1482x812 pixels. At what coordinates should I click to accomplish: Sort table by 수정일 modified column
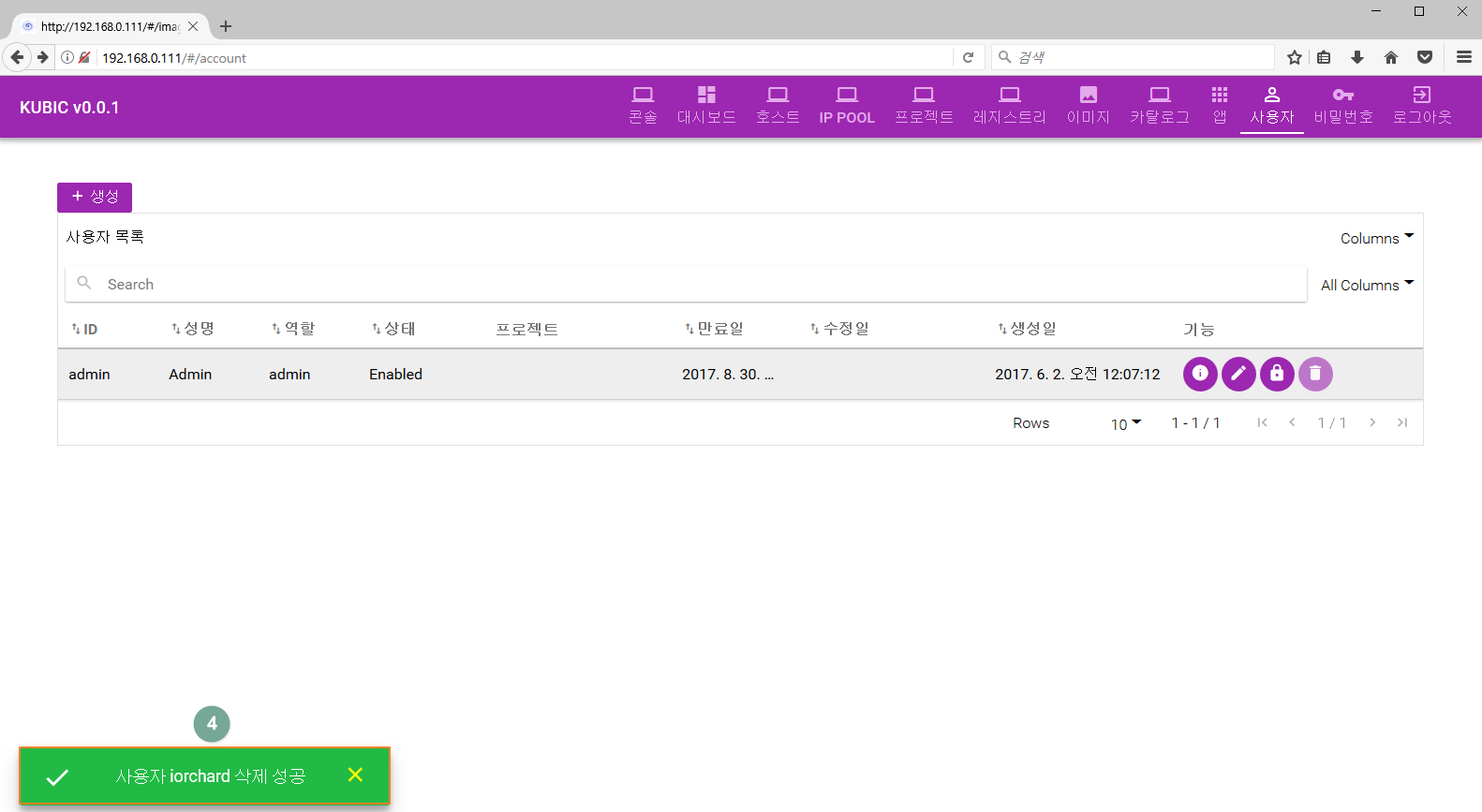[839, 329]
